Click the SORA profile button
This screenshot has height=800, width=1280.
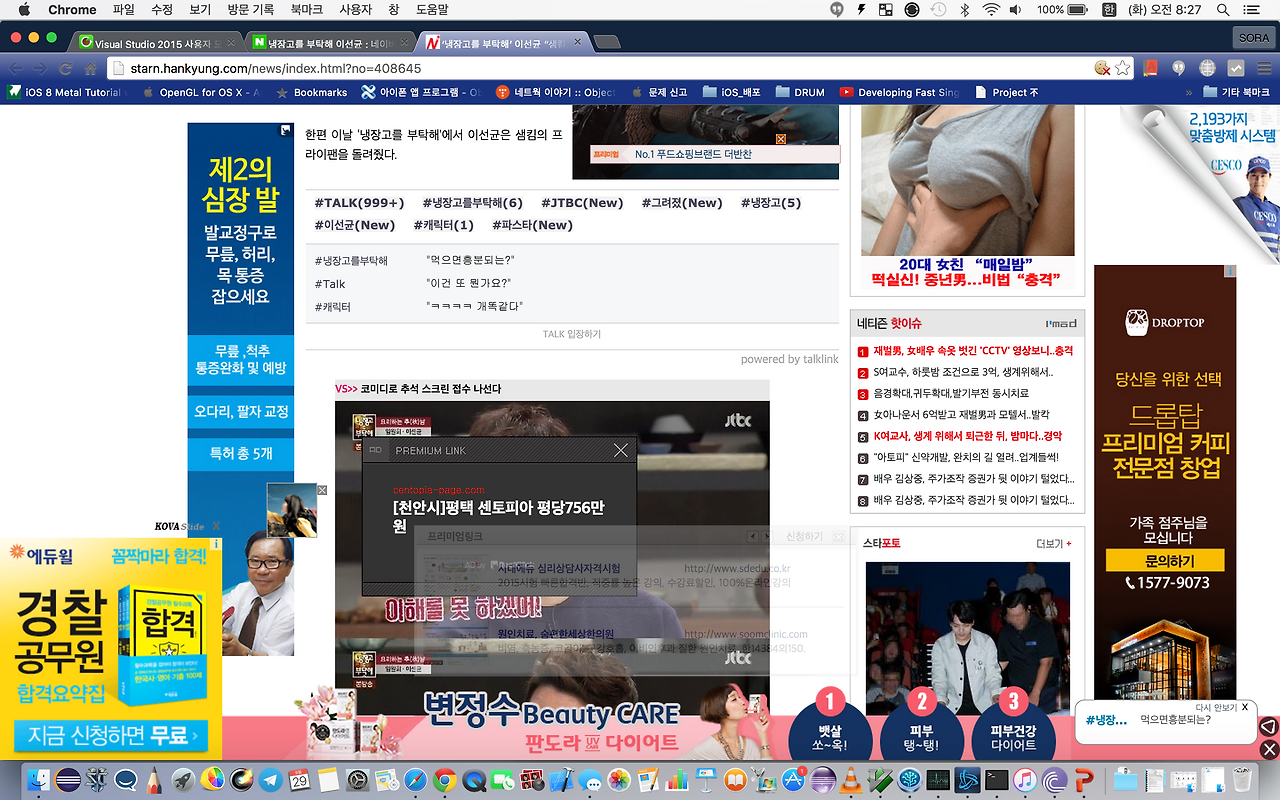[x=1253, y=37]
